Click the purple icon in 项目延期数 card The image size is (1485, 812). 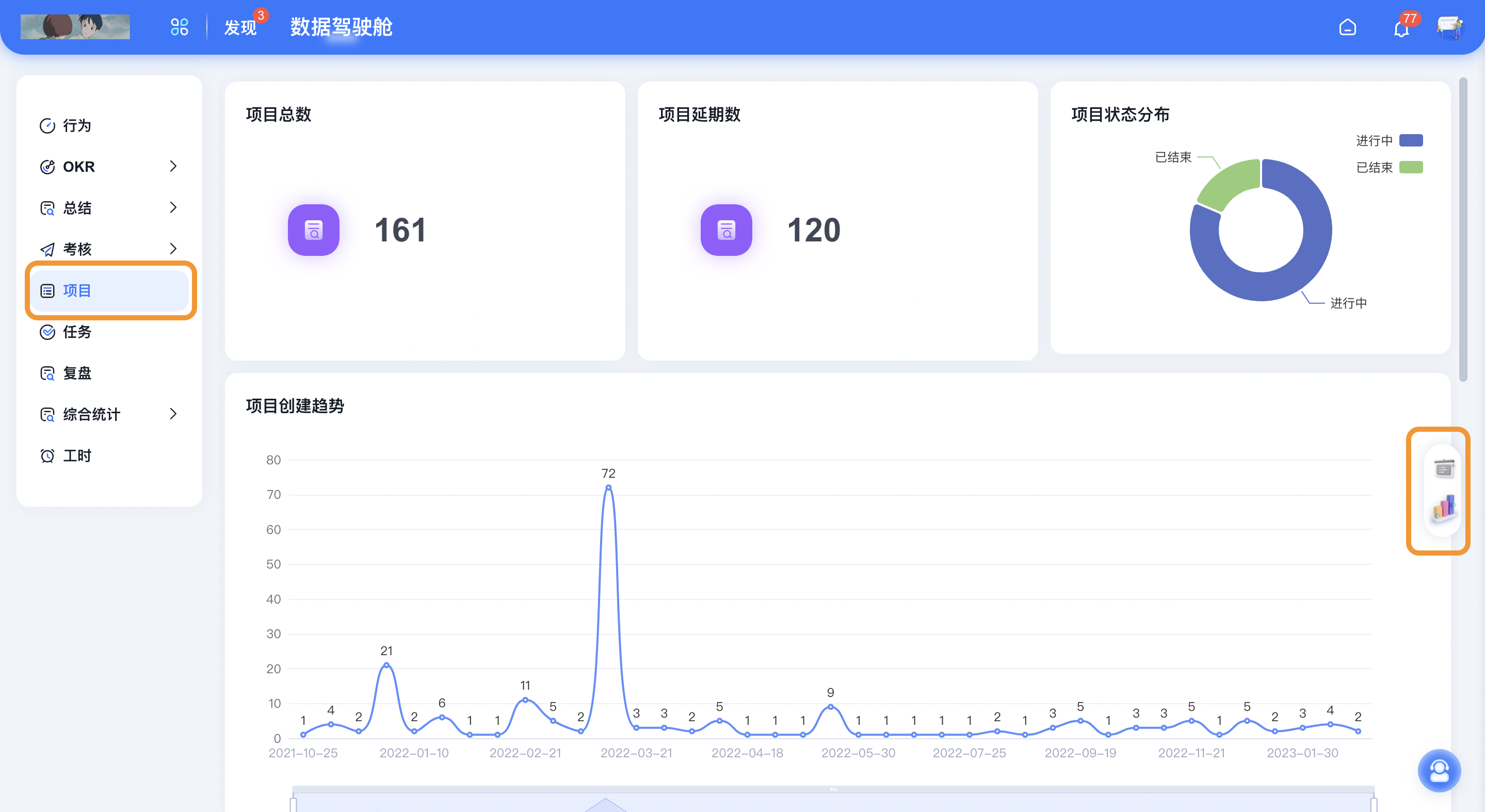pos(727,230)
